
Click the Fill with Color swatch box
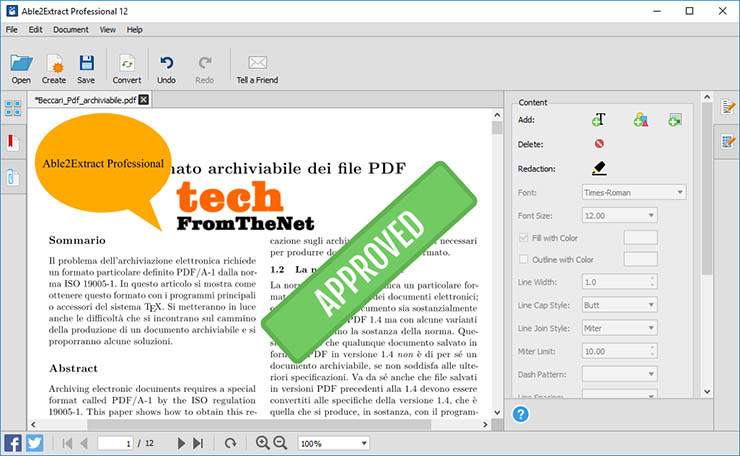(x=640, y=237)
